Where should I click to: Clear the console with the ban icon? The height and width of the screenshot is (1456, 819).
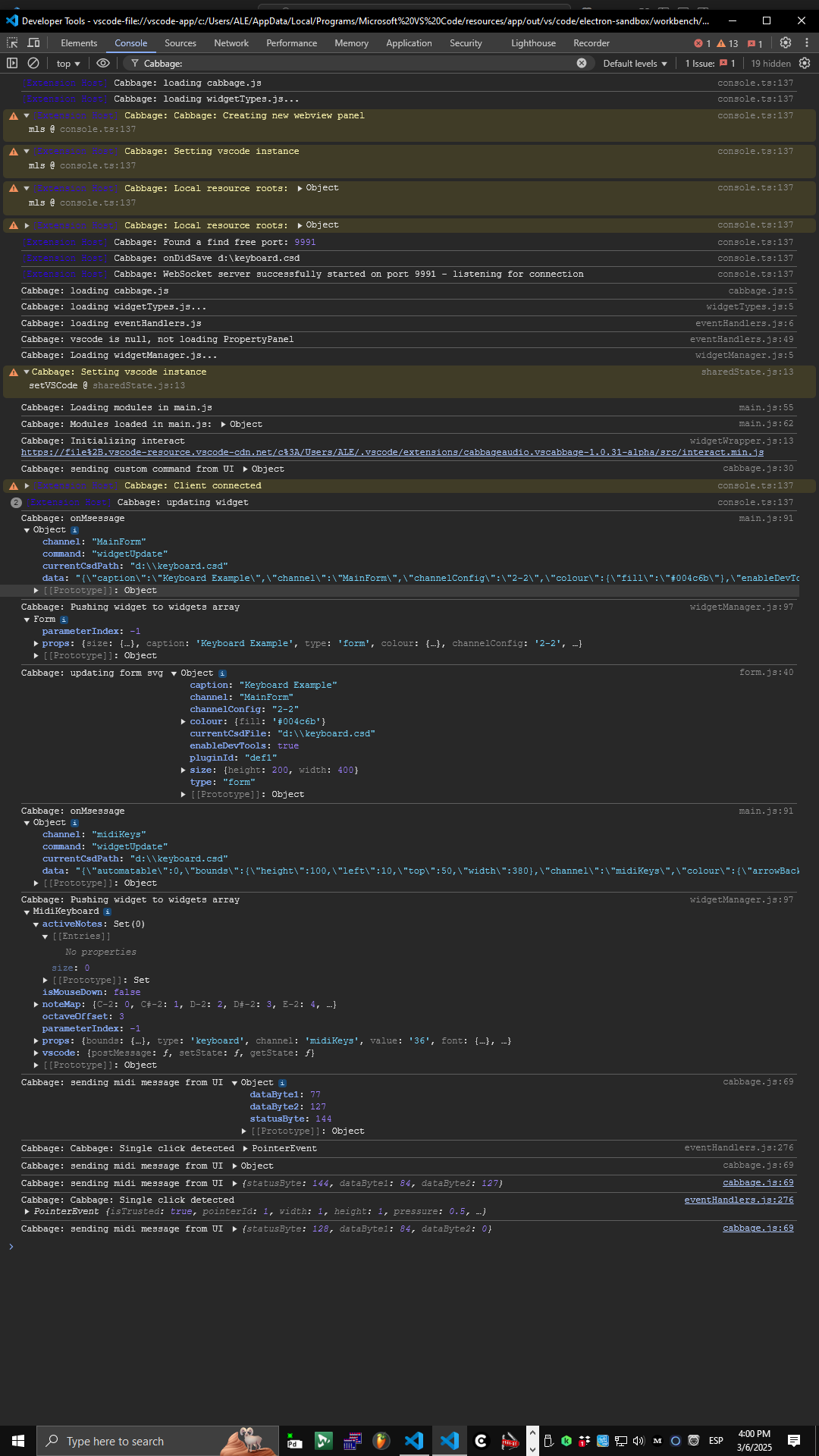33,64
